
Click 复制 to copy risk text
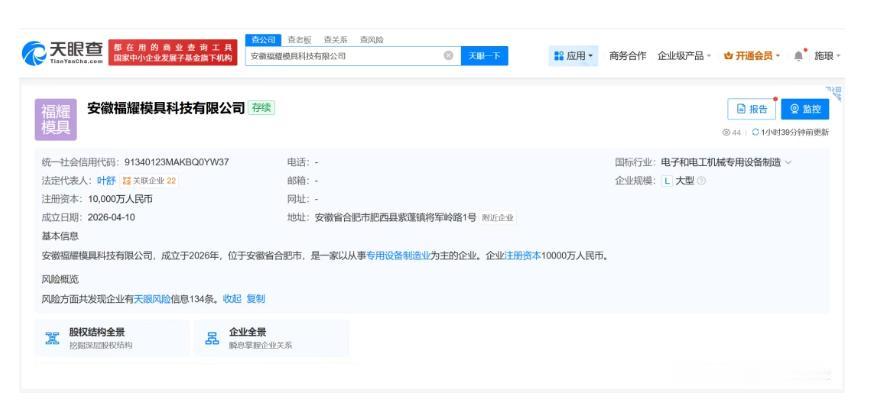click(x=256, y=299)
